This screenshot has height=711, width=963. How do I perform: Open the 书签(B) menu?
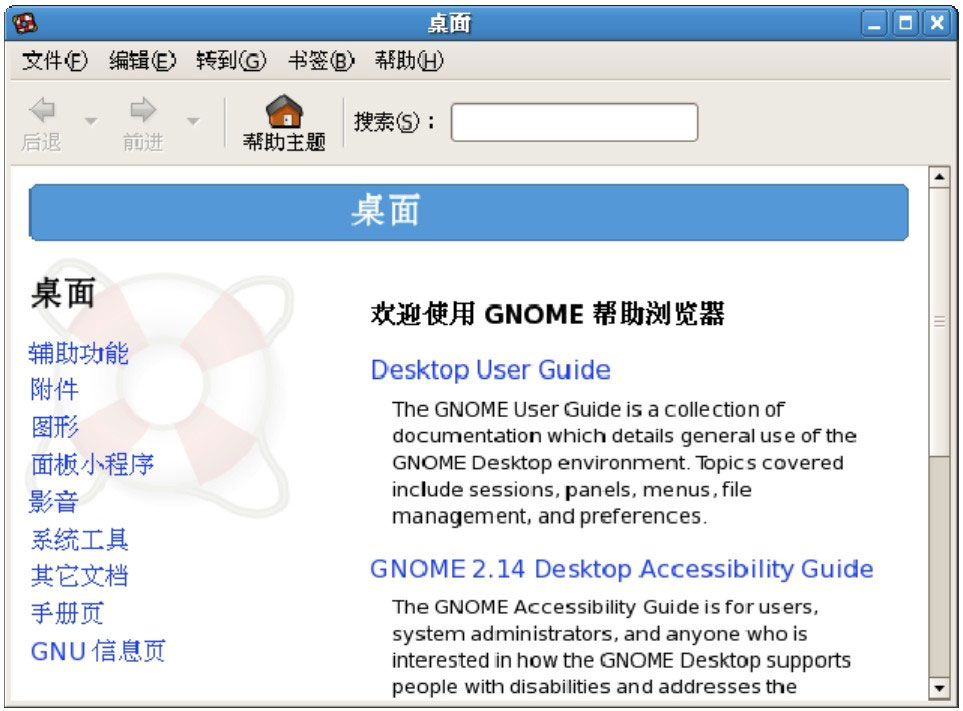(321, 60)
